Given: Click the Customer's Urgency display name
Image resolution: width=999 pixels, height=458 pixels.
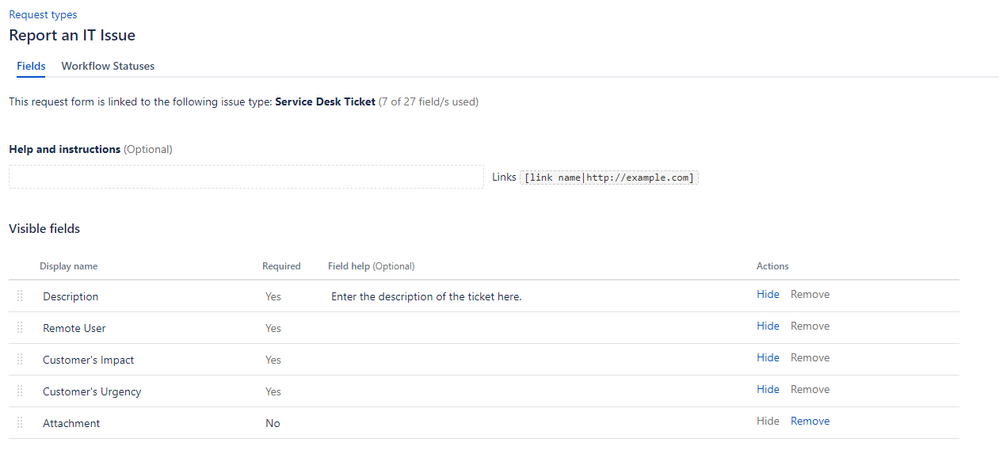Looking at the screenshot, I should (x=92, y=392).
